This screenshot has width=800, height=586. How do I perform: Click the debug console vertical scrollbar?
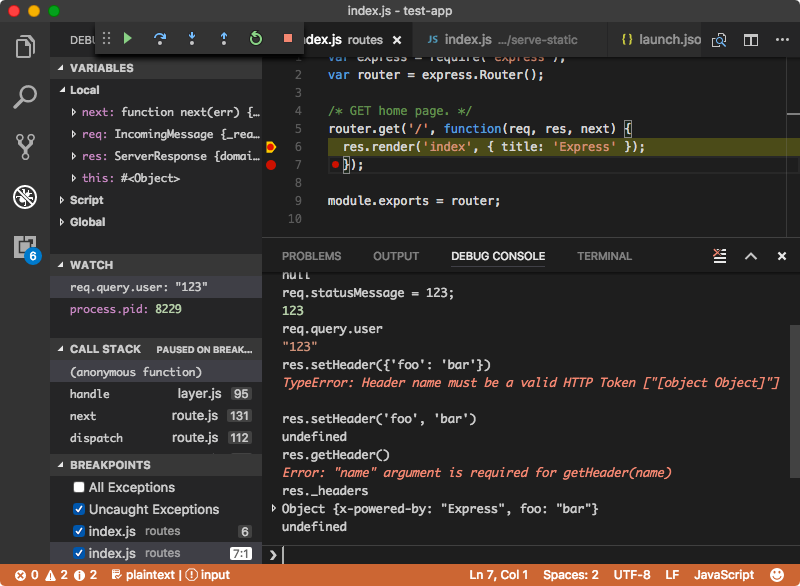[794, 401]
